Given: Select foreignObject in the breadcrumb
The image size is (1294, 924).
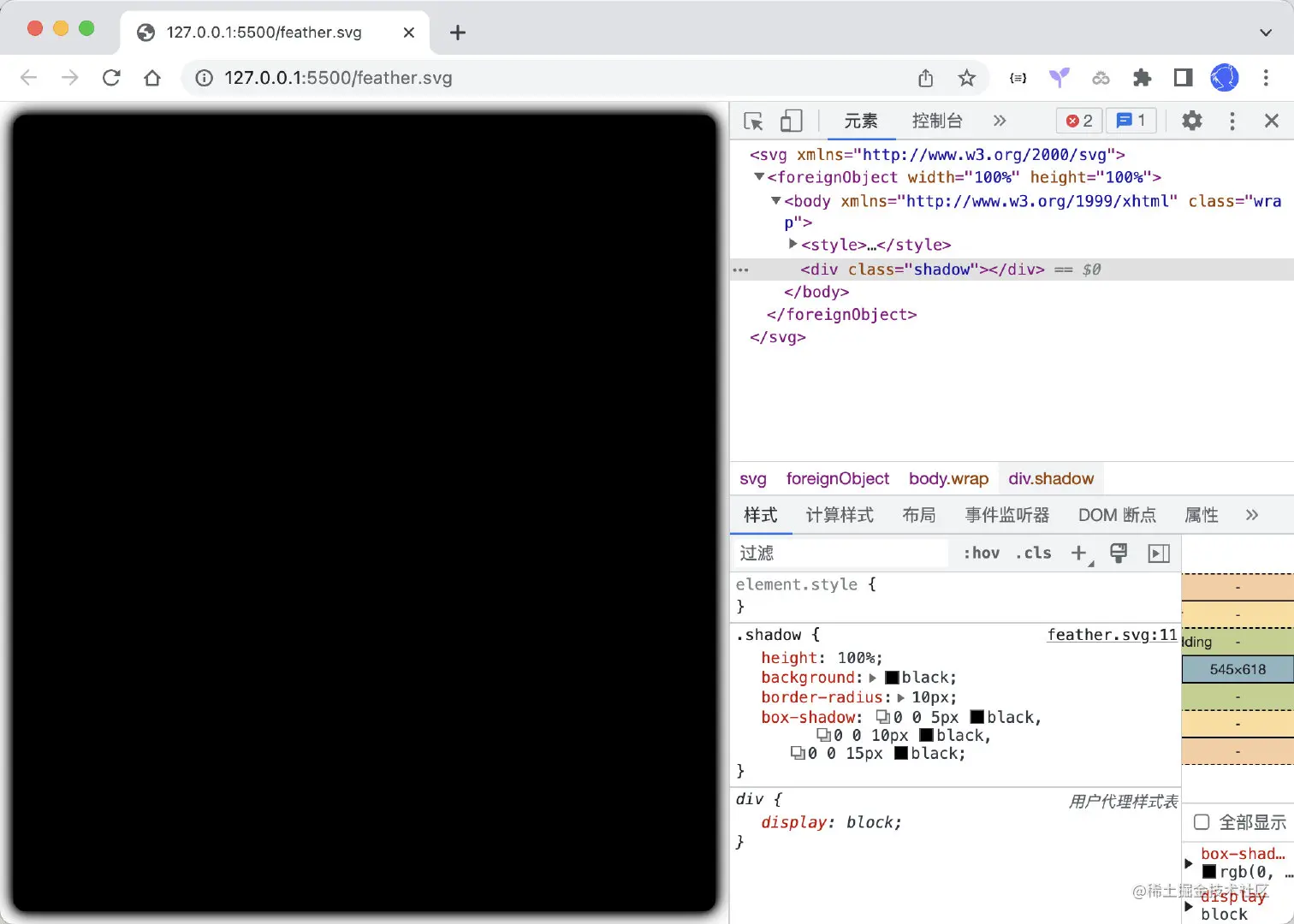Looking at the screenshot, I should coord(838,479).
